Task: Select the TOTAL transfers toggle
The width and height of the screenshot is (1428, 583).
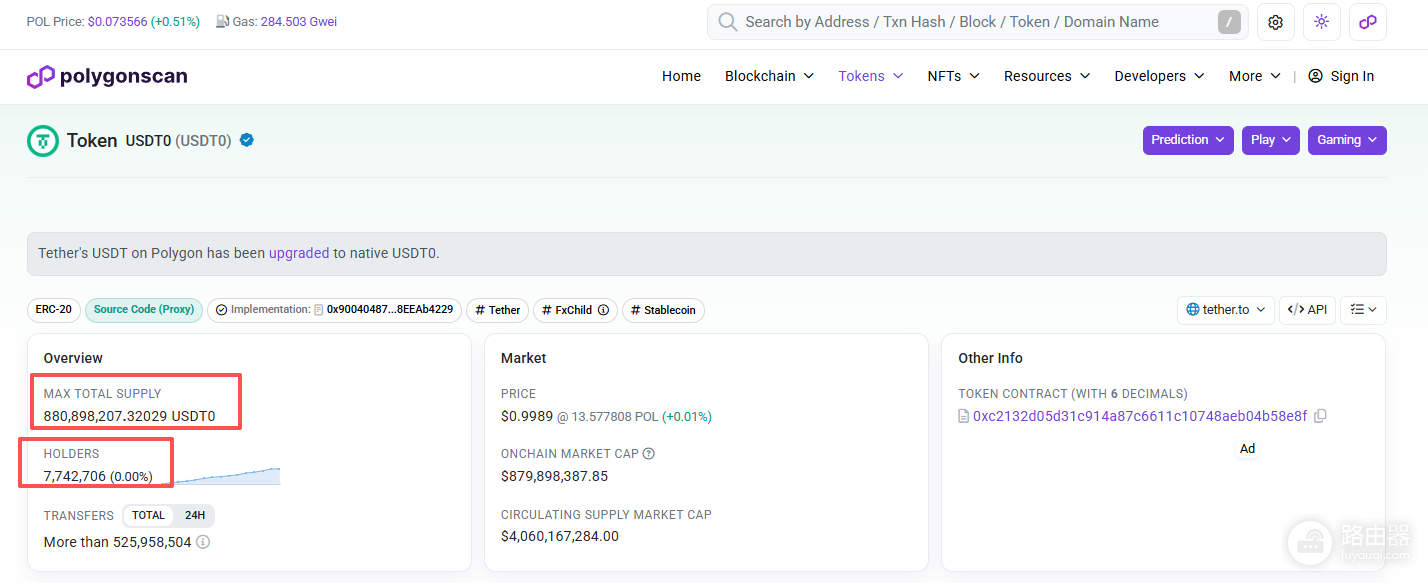Action: (148, 516)
